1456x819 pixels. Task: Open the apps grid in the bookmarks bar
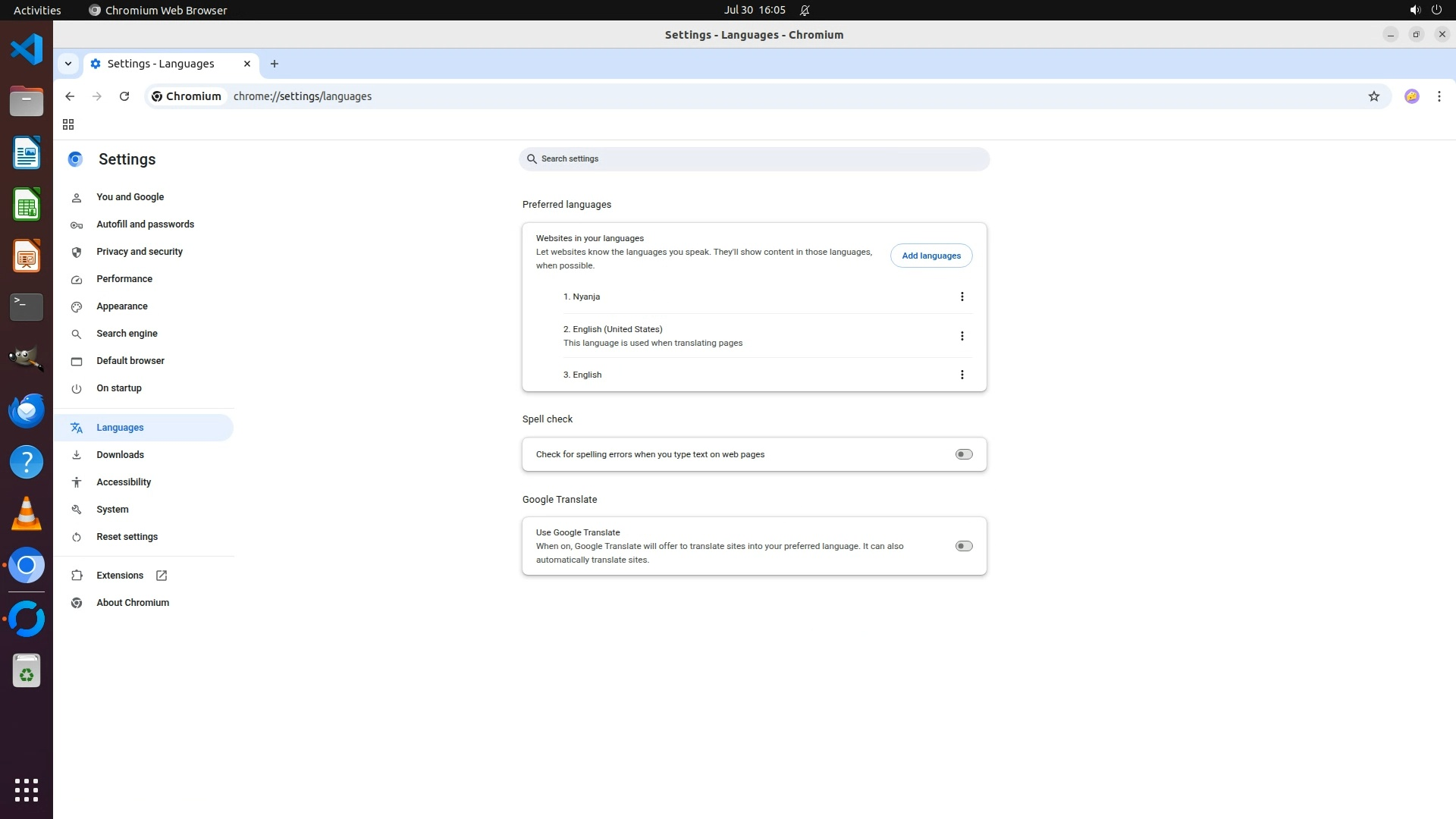(68, 124)
